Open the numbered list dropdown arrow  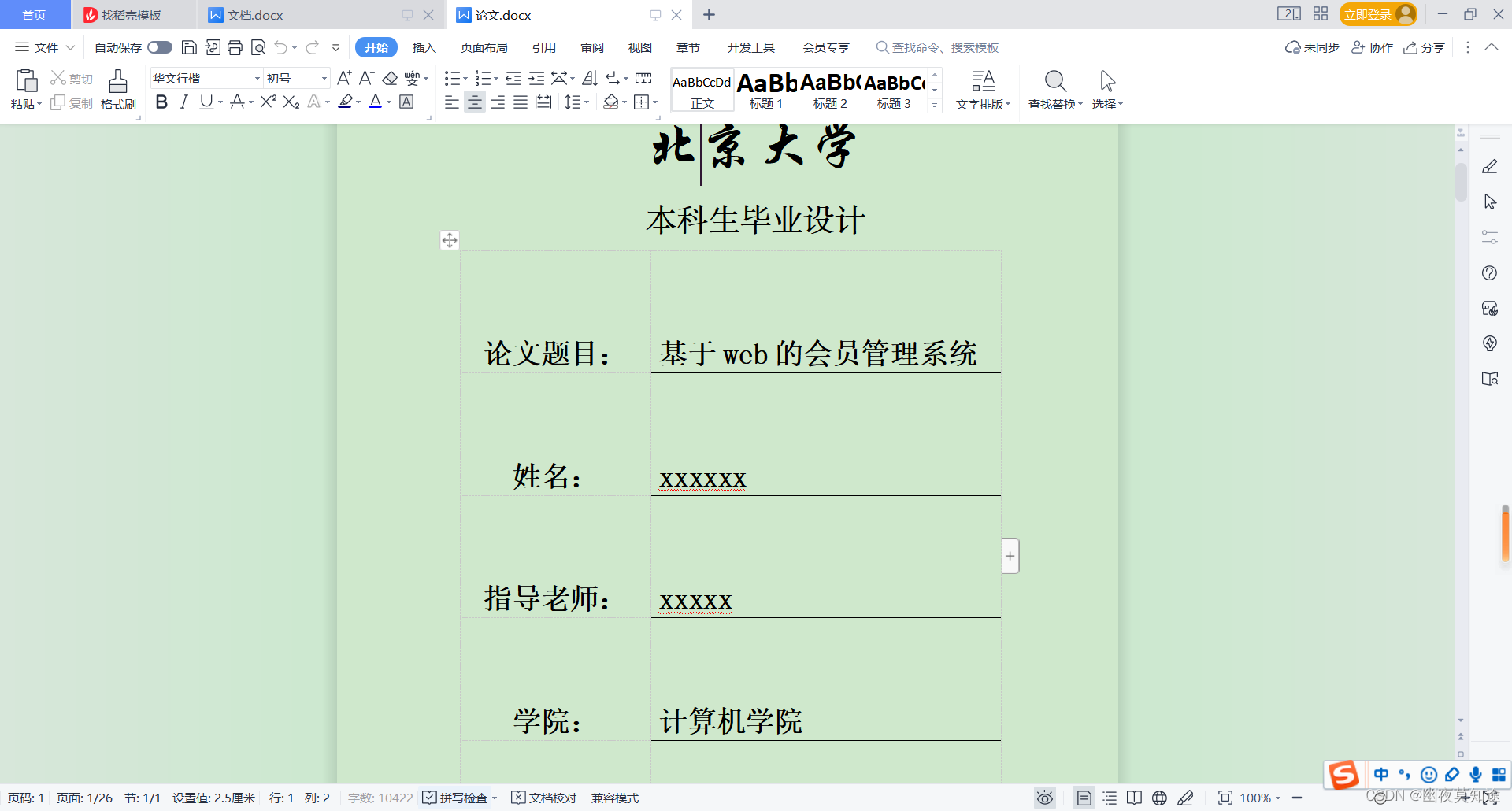point(496,79)
